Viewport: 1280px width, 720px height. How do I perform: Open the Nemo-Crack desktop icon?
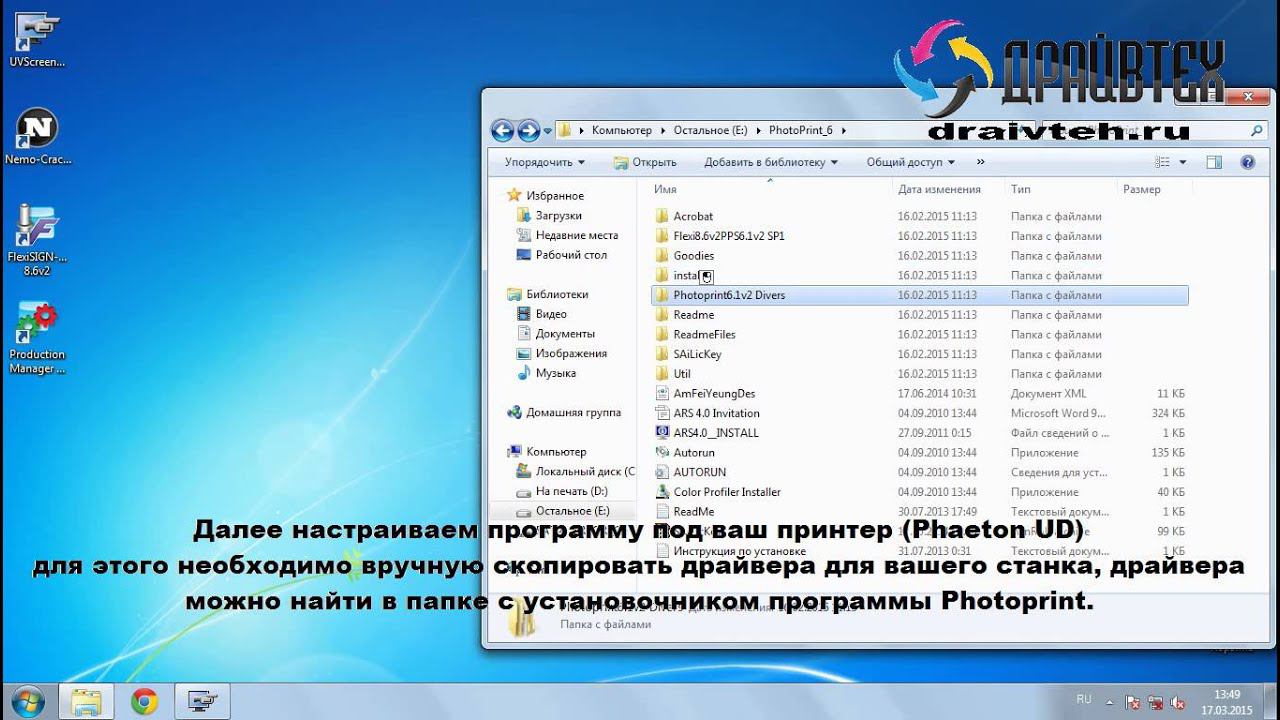pos(38,137)
